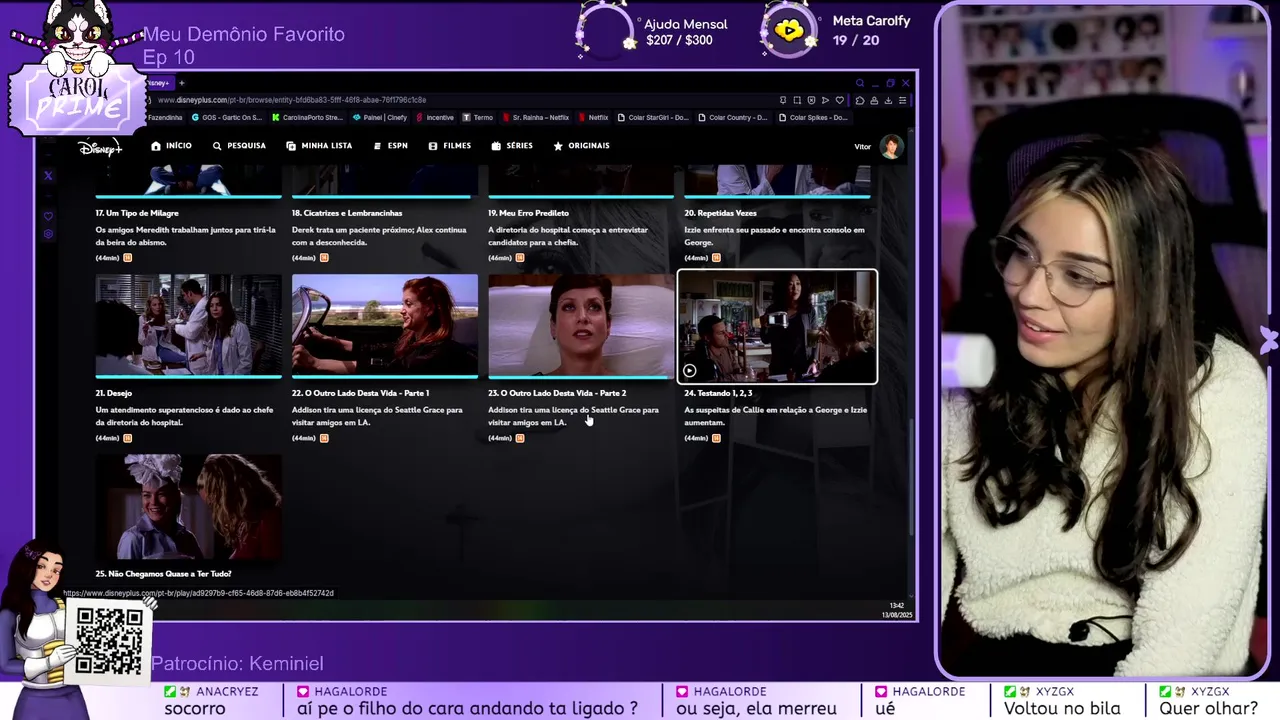Click title '24. Testando 1, 2, 3'
The image size is (1280, 720).
pyautogui.click(x=718, y=393)
